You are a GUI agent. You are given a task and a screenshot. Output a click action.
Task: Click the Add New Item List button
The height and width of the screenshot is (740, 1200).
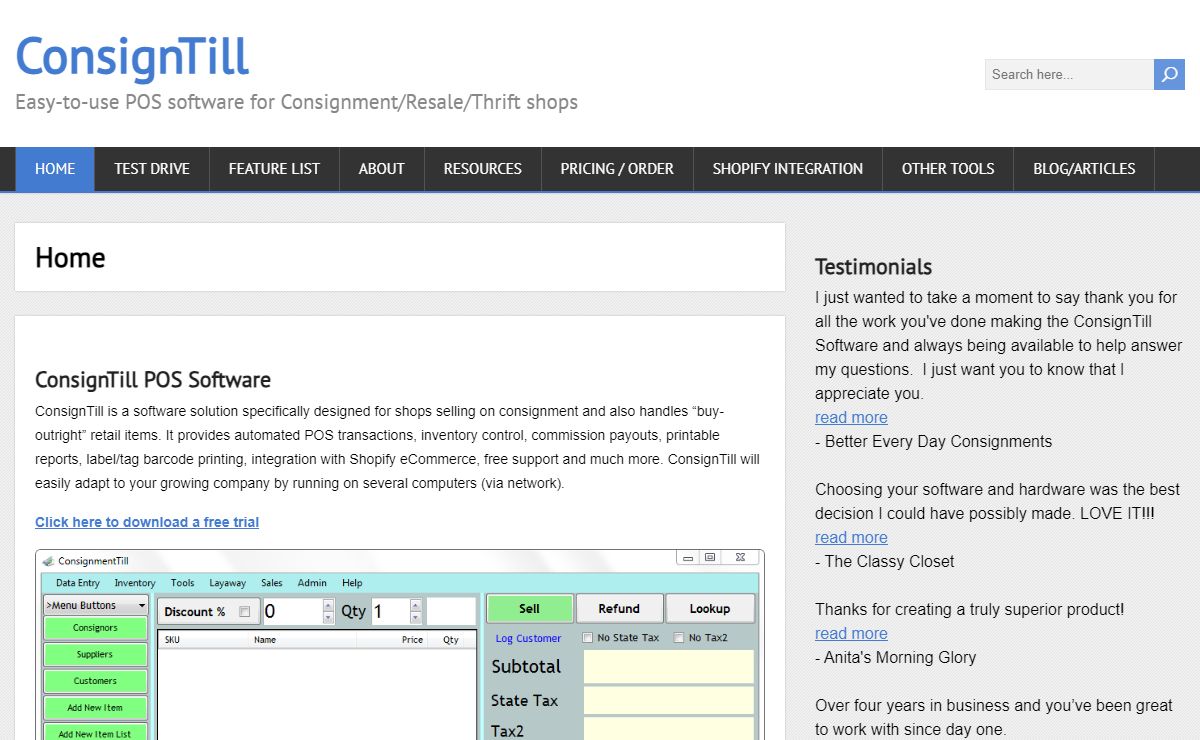pyautogui.click(x=95, y=733)
